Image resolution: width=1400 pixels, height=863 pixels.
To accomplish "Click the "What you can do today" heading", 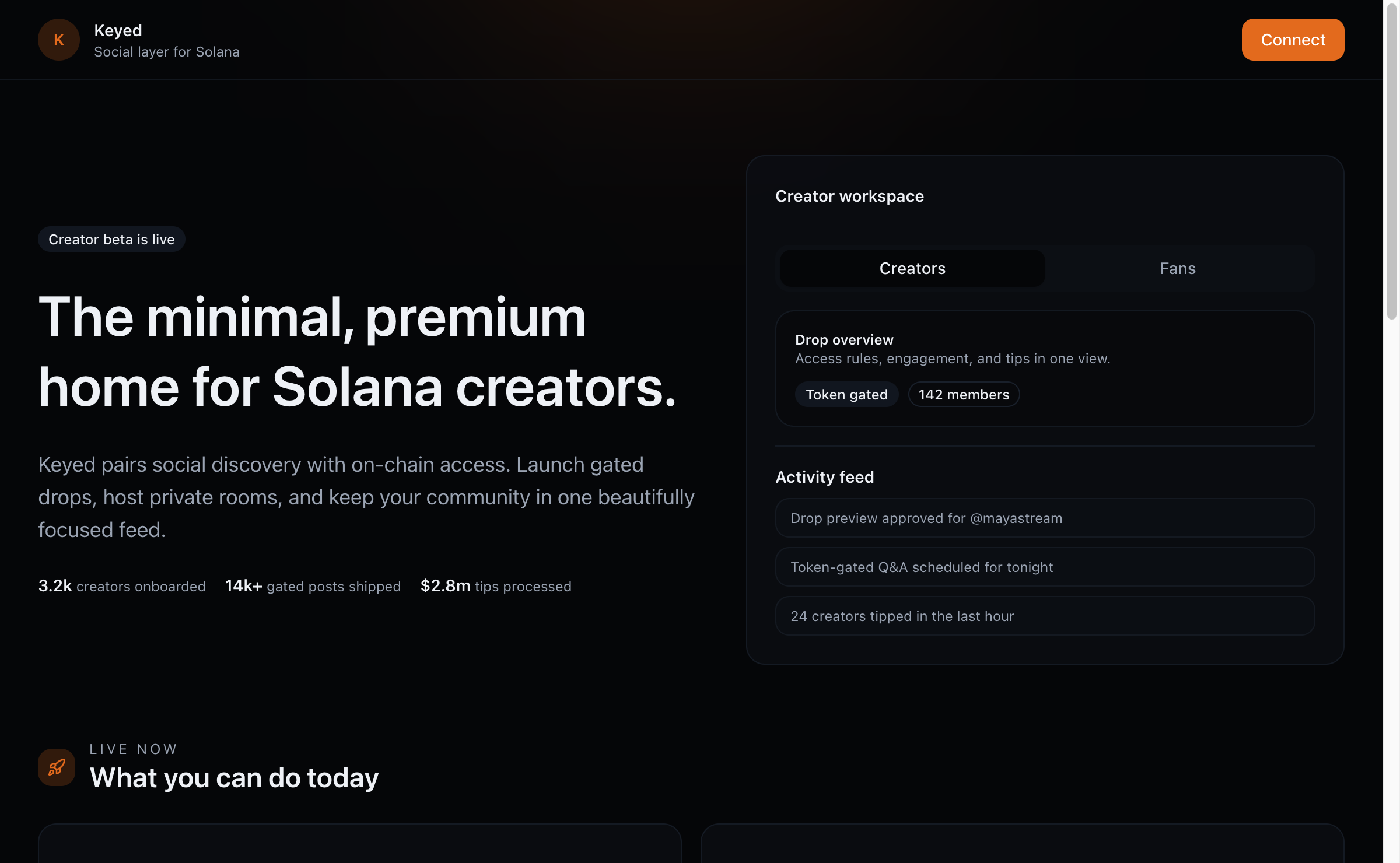I will pyautogui.click(x=234, y=778).
